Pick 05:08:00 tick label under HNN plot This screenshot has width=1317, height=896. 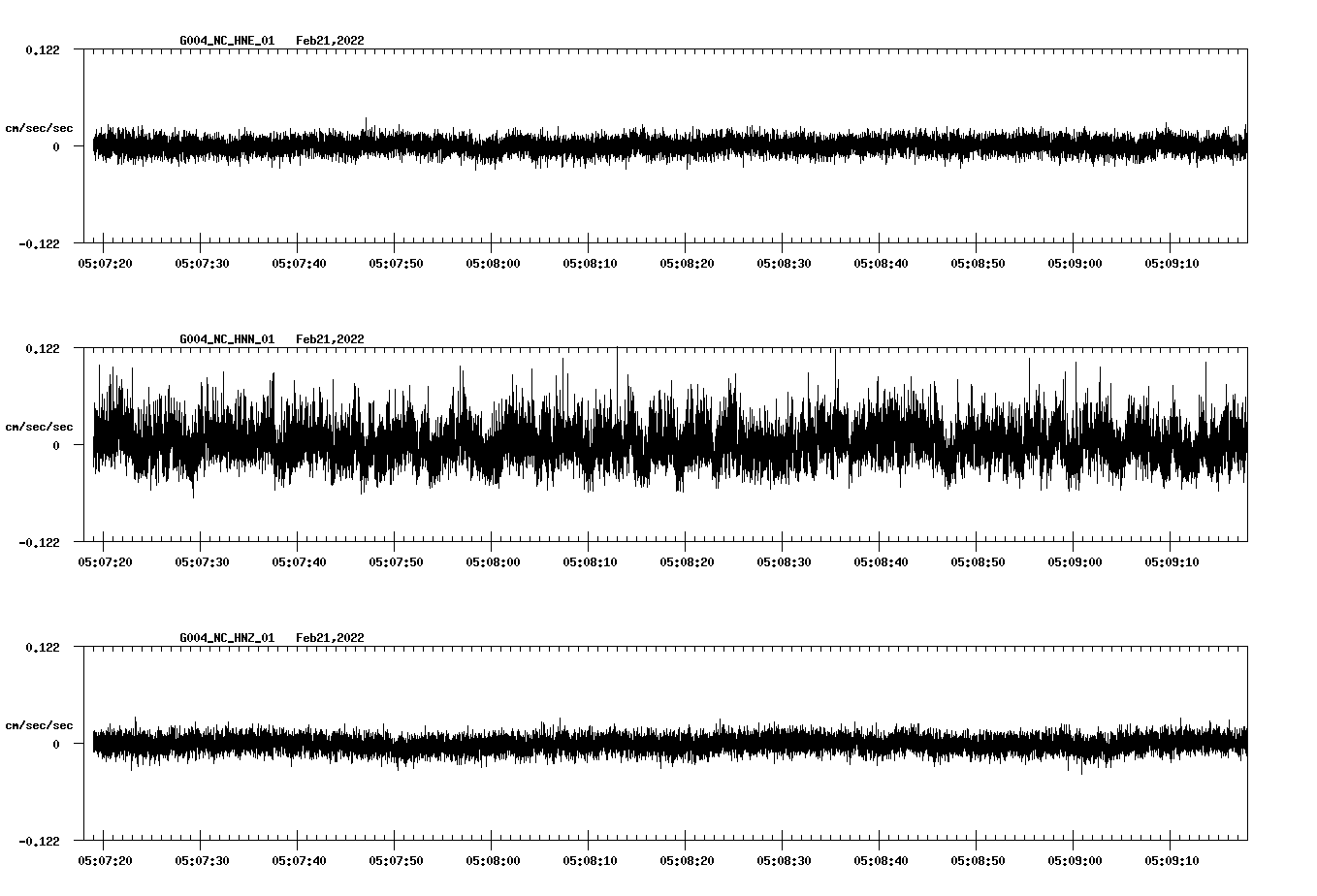493,561
